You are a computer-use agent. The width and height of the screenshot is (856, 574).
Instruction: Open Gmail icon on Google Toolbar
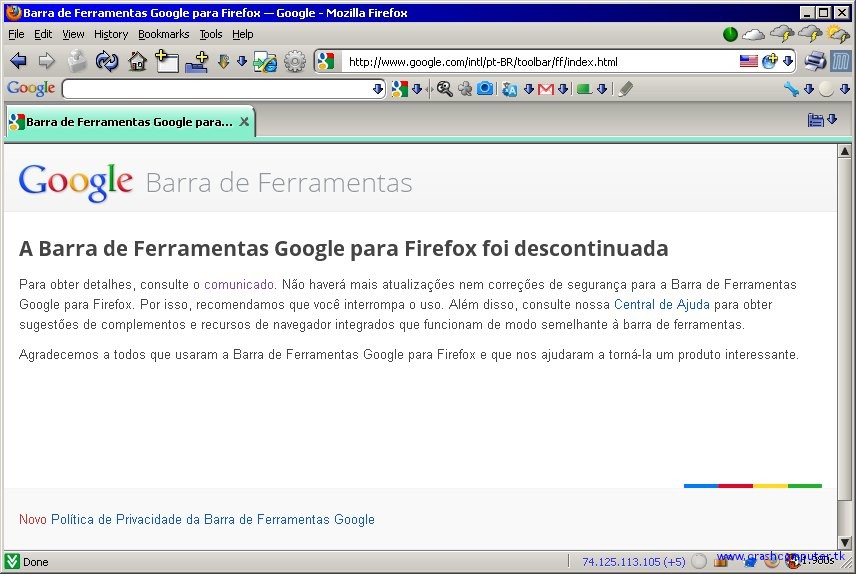pos(546,89)
